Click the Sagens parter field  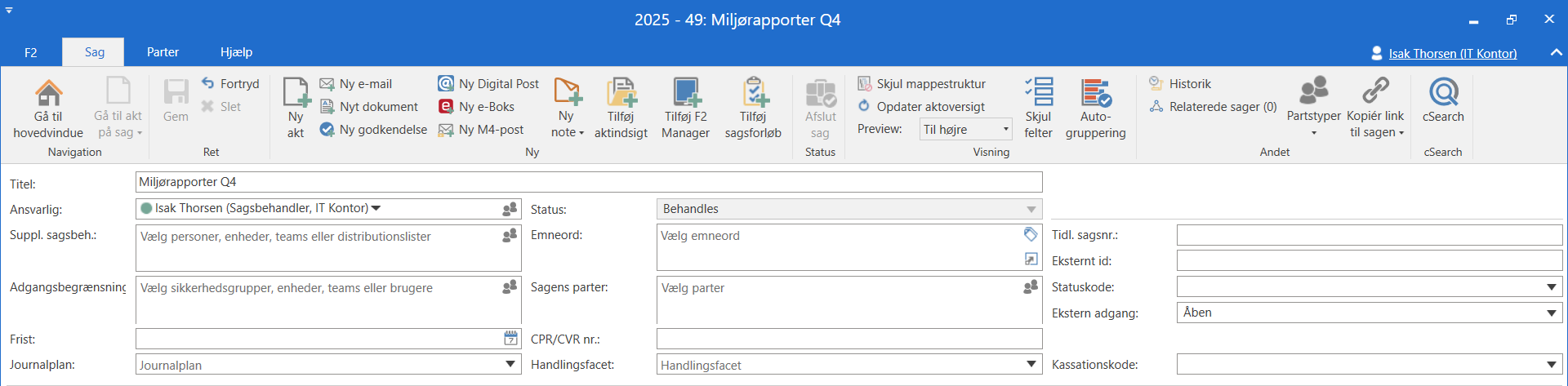click(x=849, y=300)
